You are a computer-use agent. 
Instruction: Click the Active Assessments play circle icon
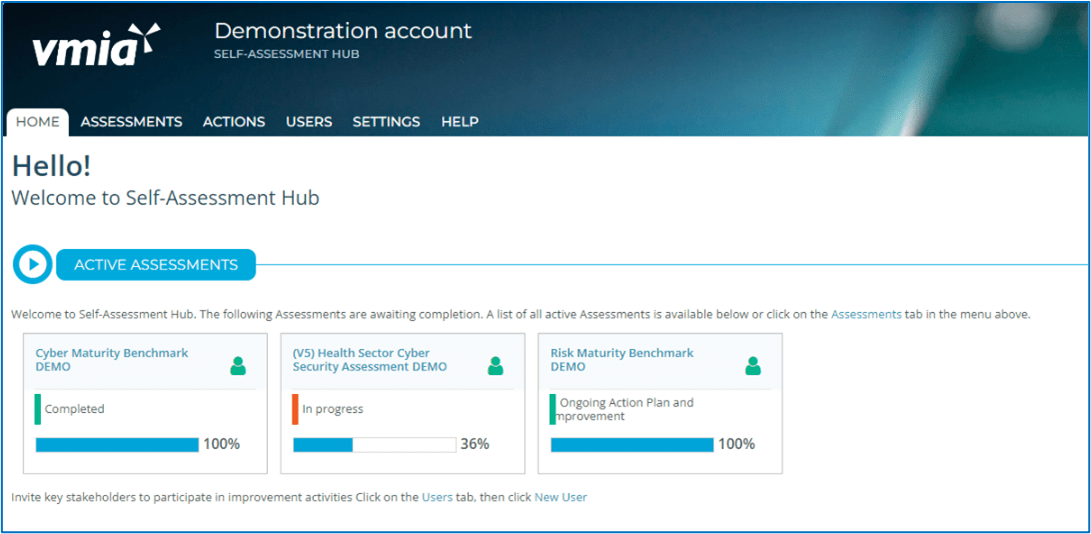(x=32, y=265)
